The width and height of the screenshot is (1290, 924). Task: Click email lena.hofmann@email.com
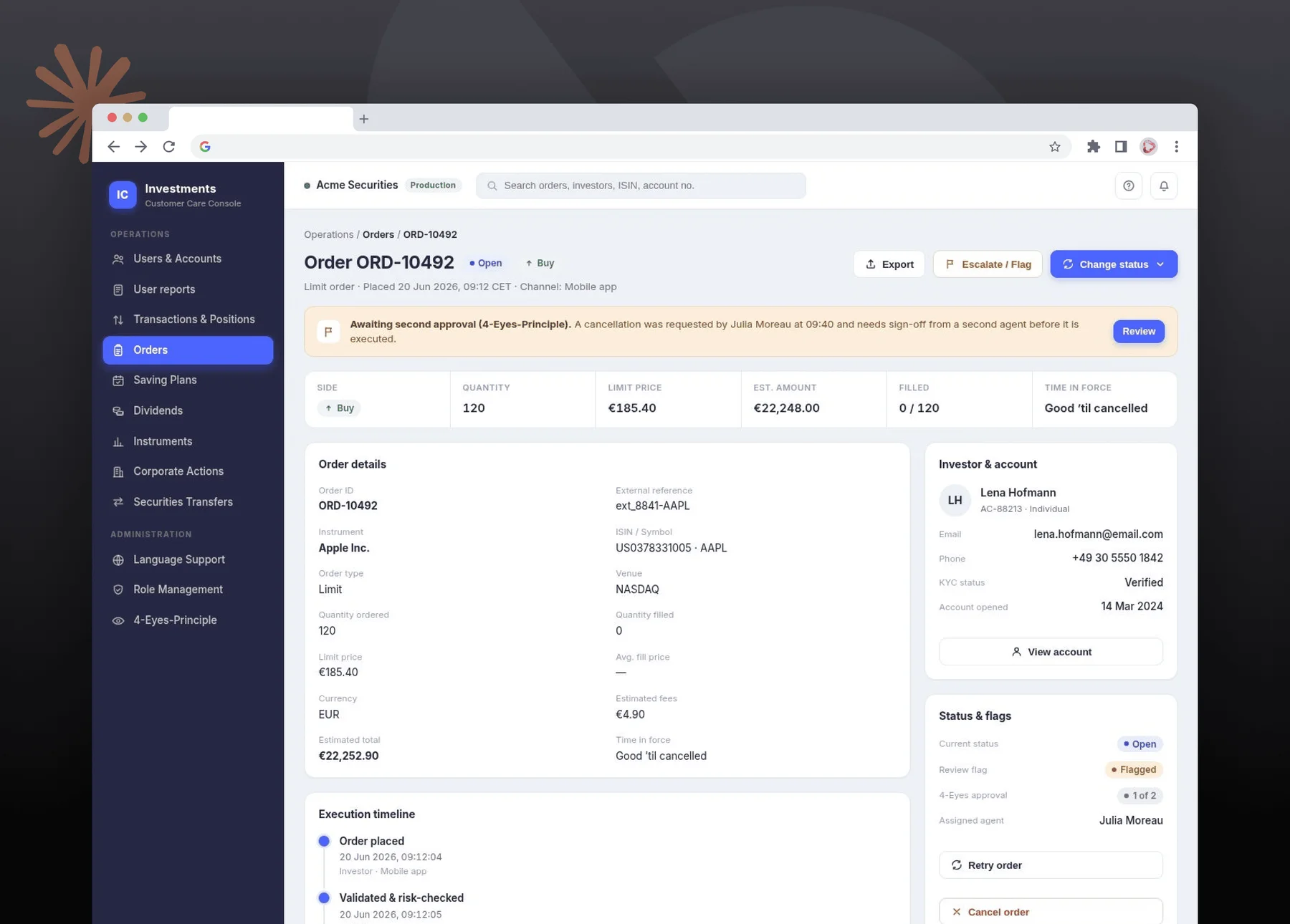point(1098,534)
